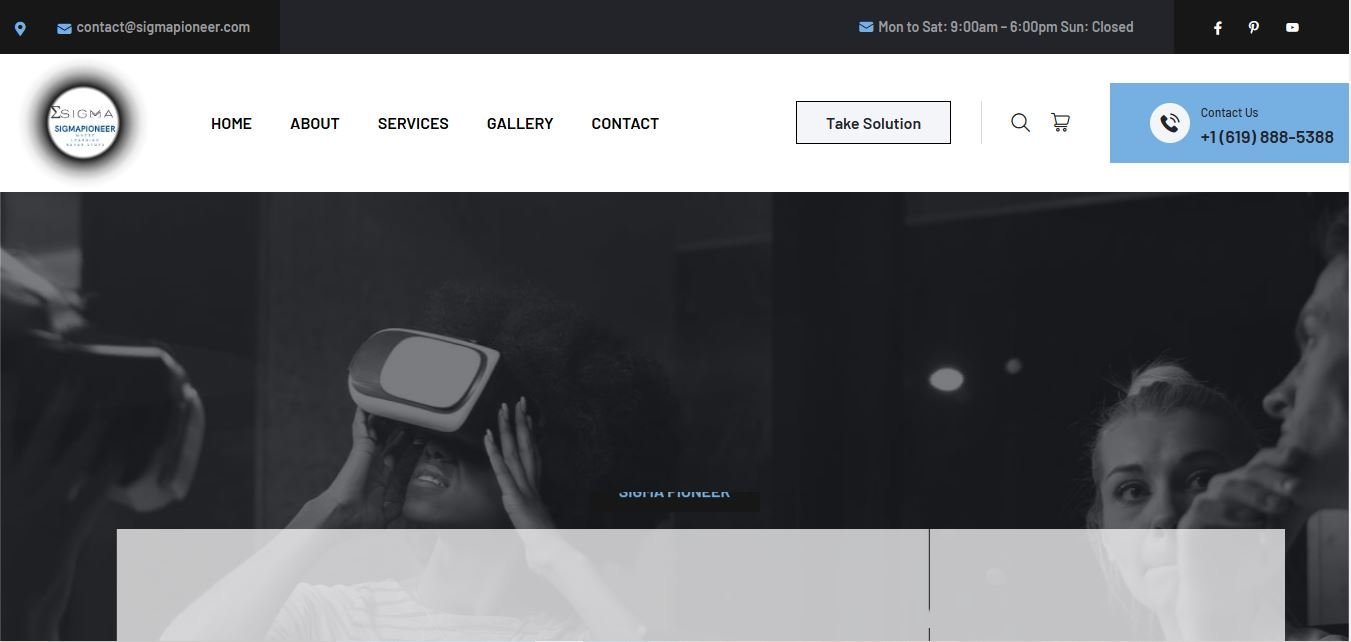Go to the HOME menu item
This screenshot has height=642, width=1351.
click(x=231, y=123)
